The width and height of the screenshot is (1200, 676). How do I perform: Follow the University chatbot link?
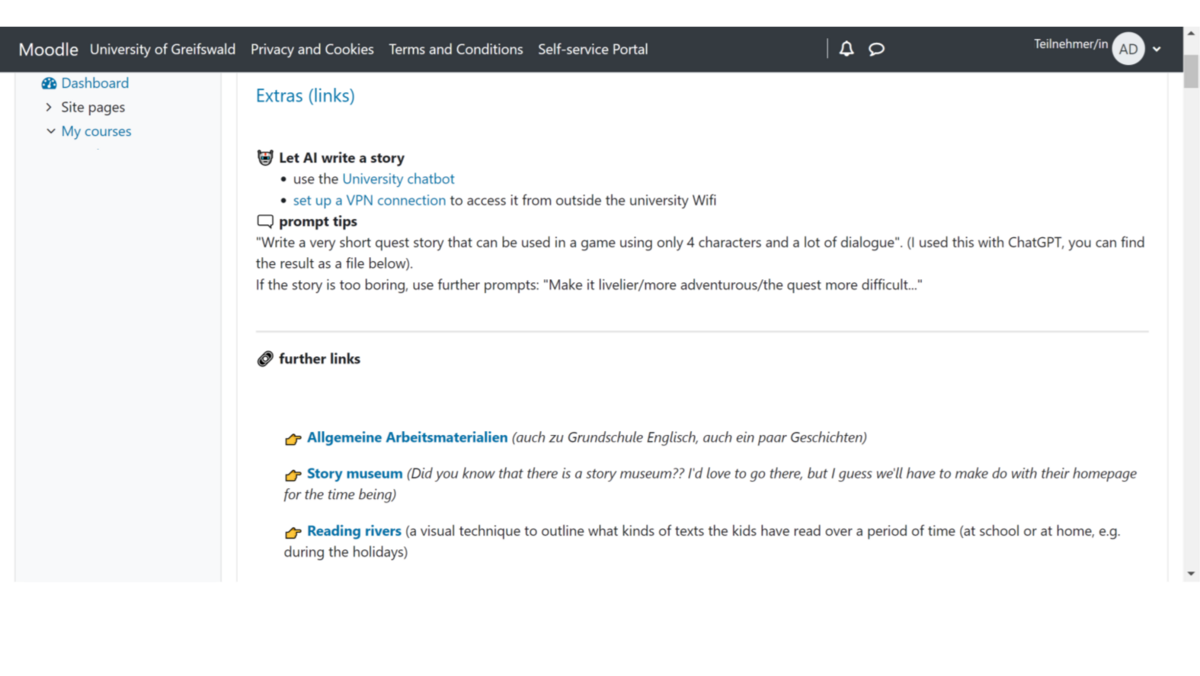[398, 179]
